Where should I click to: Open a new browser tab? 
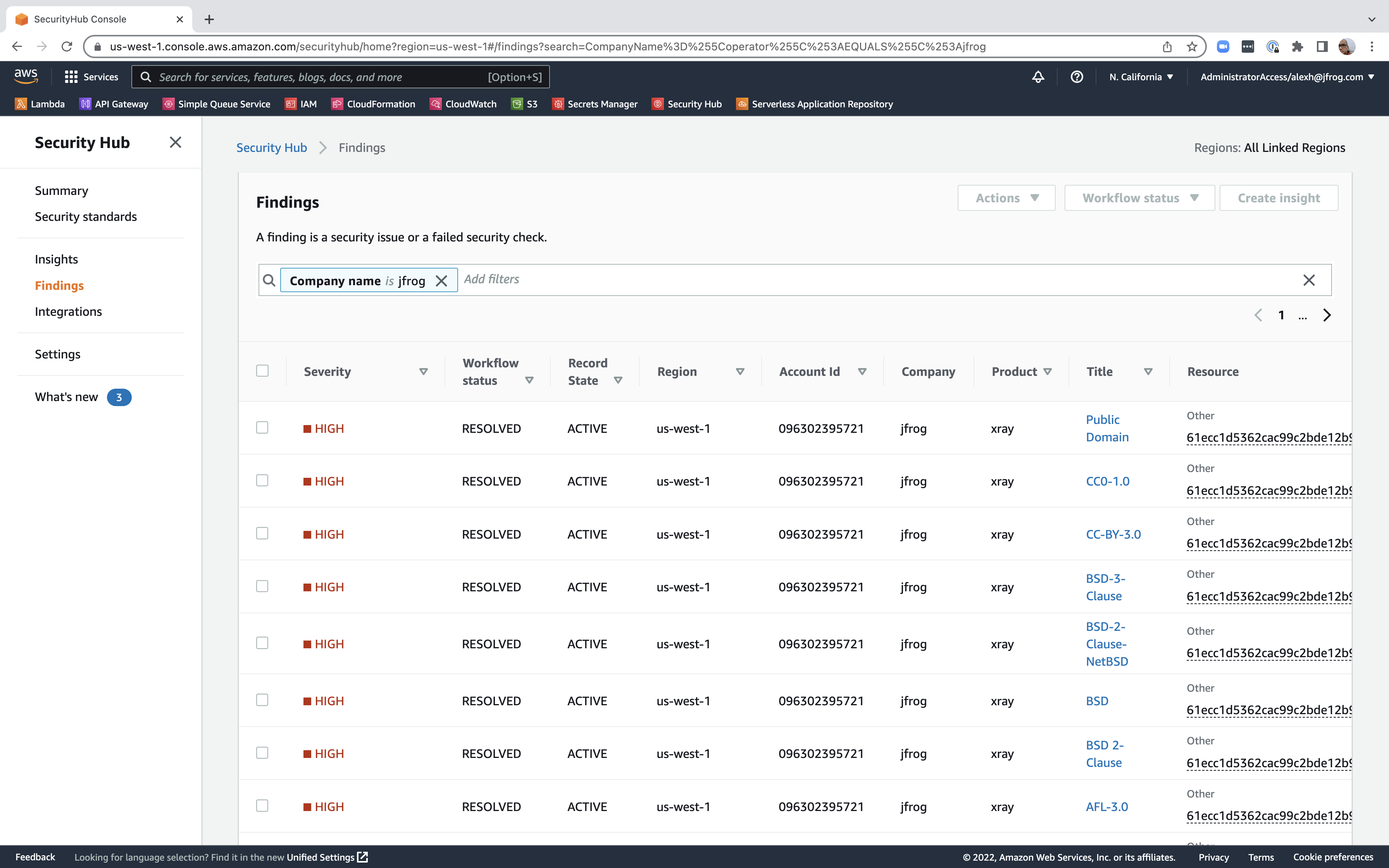[210, 19]
